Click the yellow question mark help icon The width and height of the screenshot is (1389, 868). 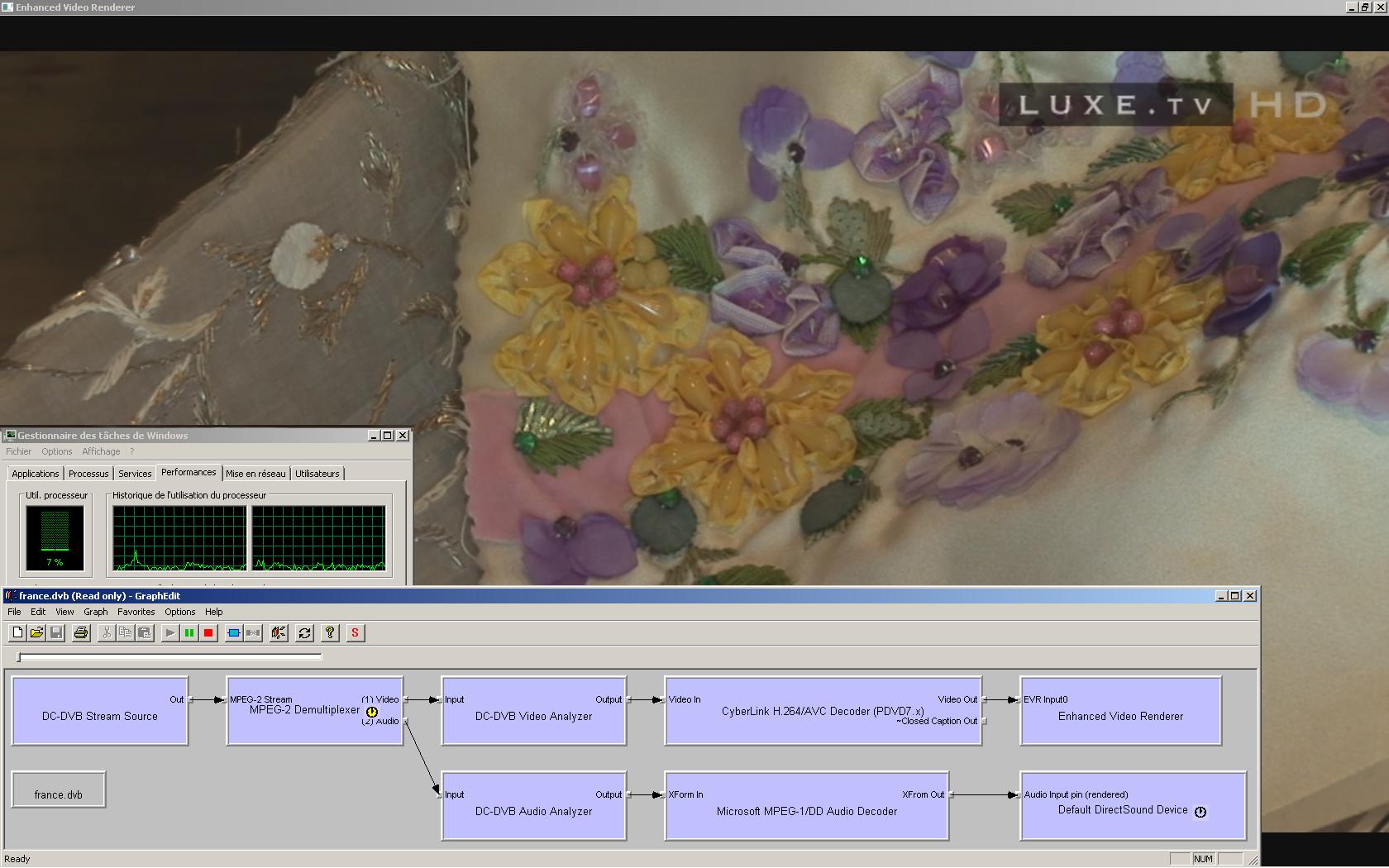coord(330,633)
